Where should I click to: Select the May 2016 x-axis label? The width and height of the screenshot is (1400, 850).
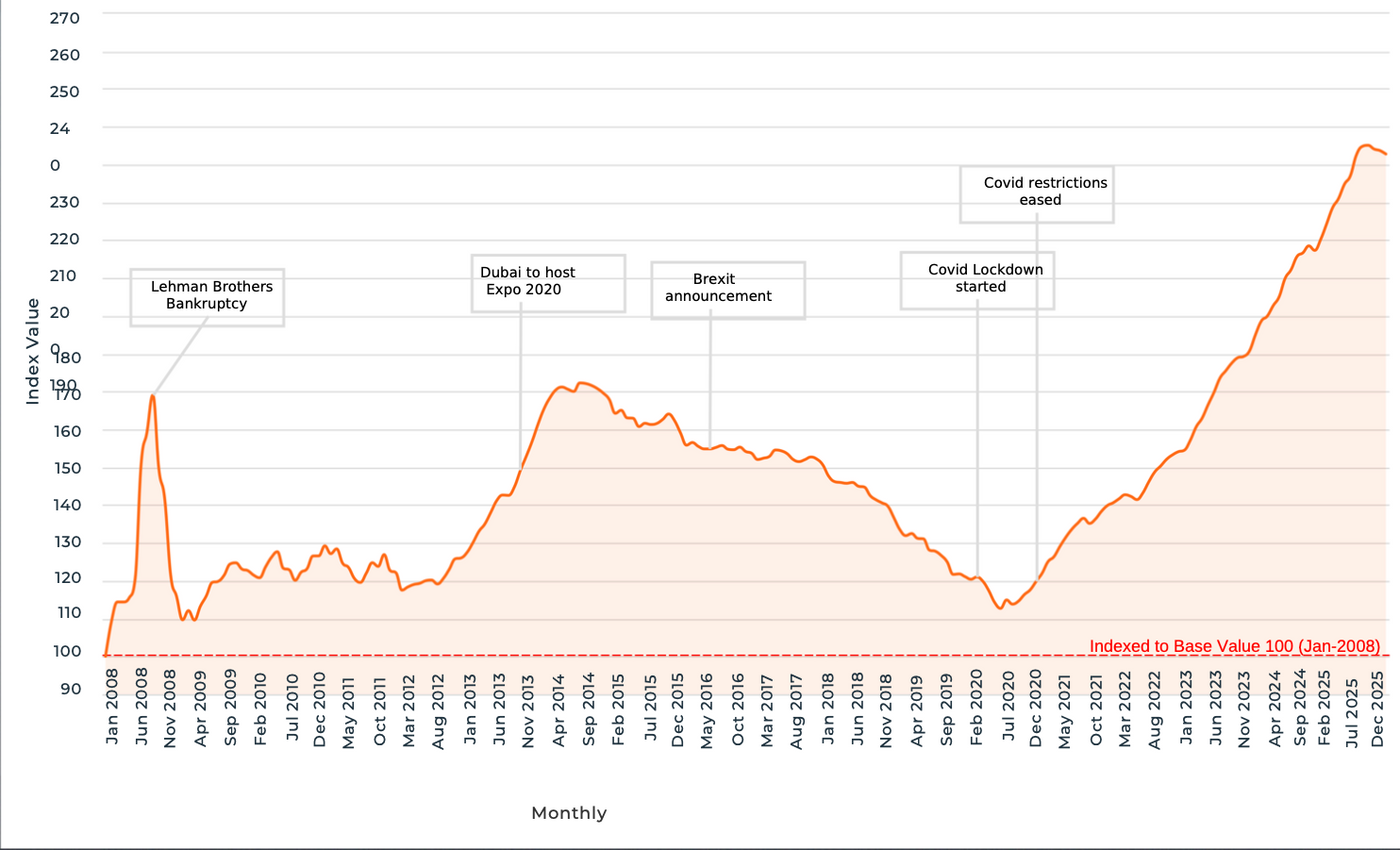click(707, 709)
